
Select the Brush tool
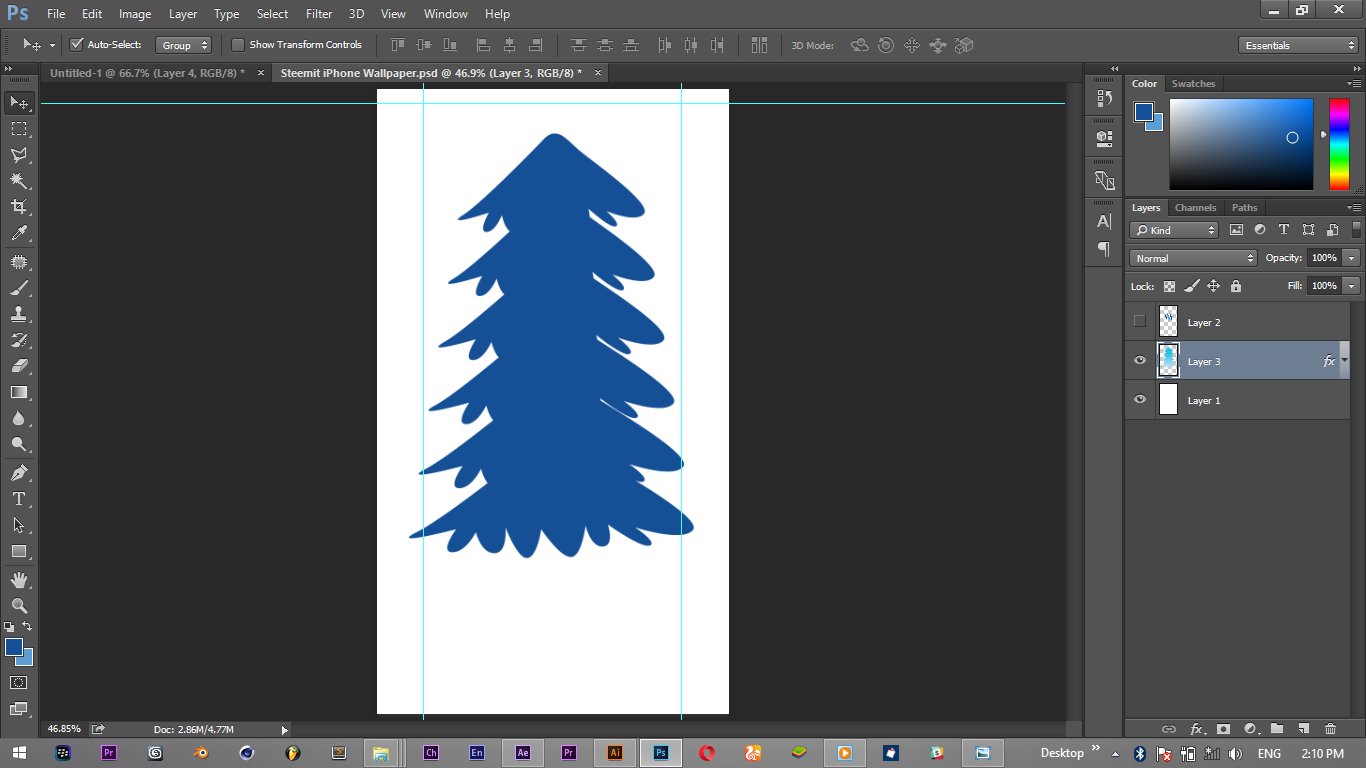[x=19, y=288]
